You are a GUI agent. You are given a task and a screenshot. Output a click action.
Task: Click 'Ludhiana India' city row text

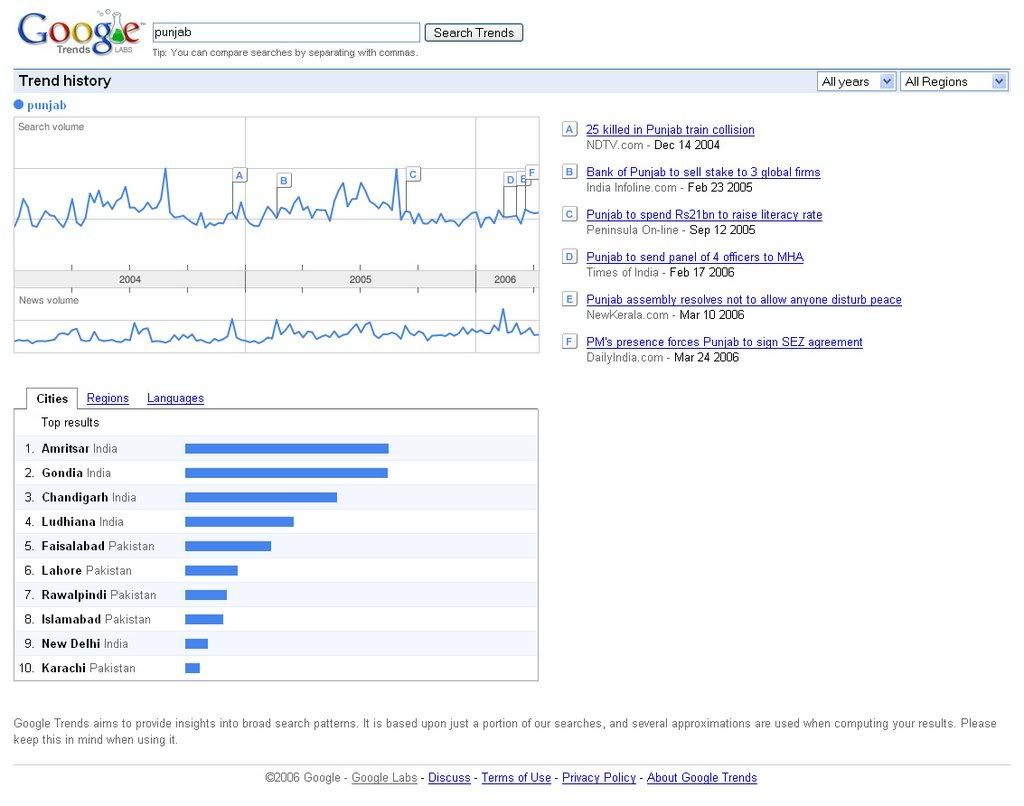point(82,522)
